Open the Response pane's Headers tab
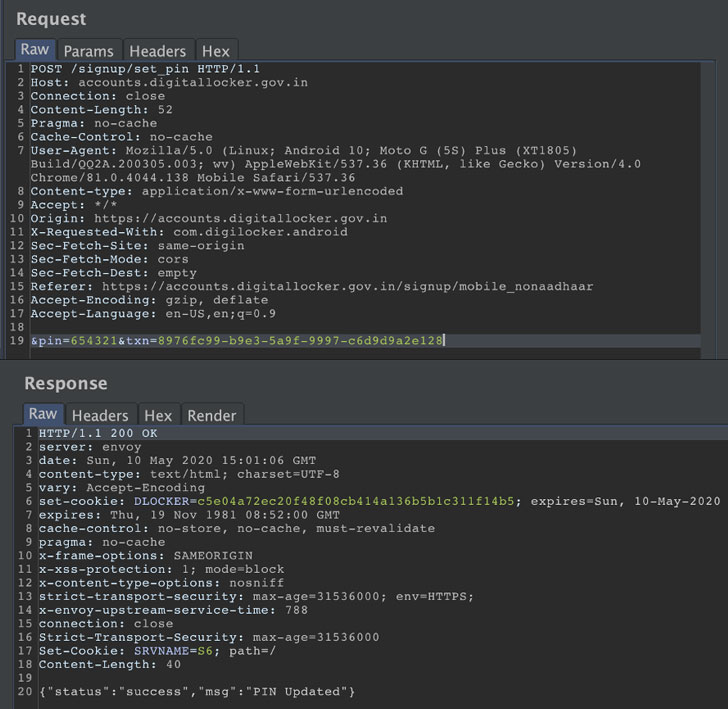Screen dimensions: 728x709 coord(100,415)
